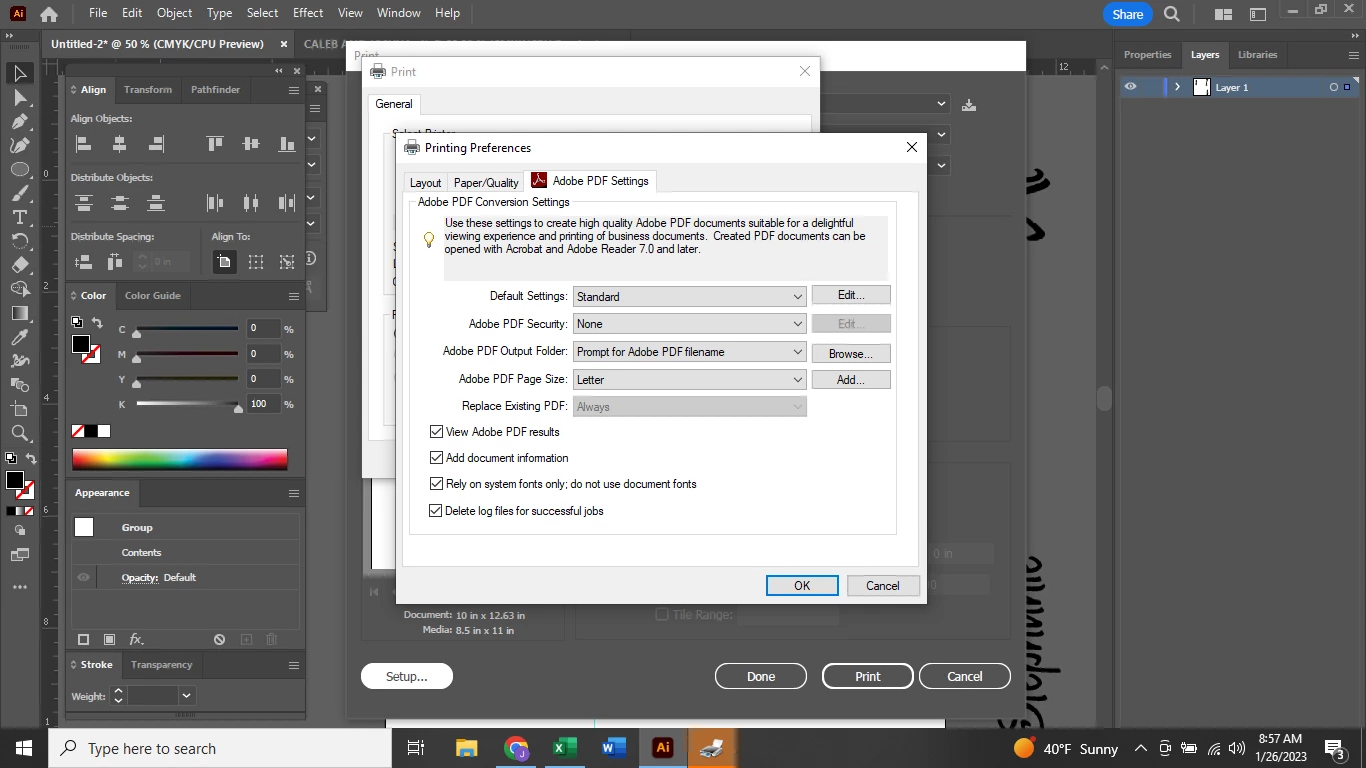Select the Paintbrush tool
Viewport: 1366px width, 768px height.
[x=19, y=194]
